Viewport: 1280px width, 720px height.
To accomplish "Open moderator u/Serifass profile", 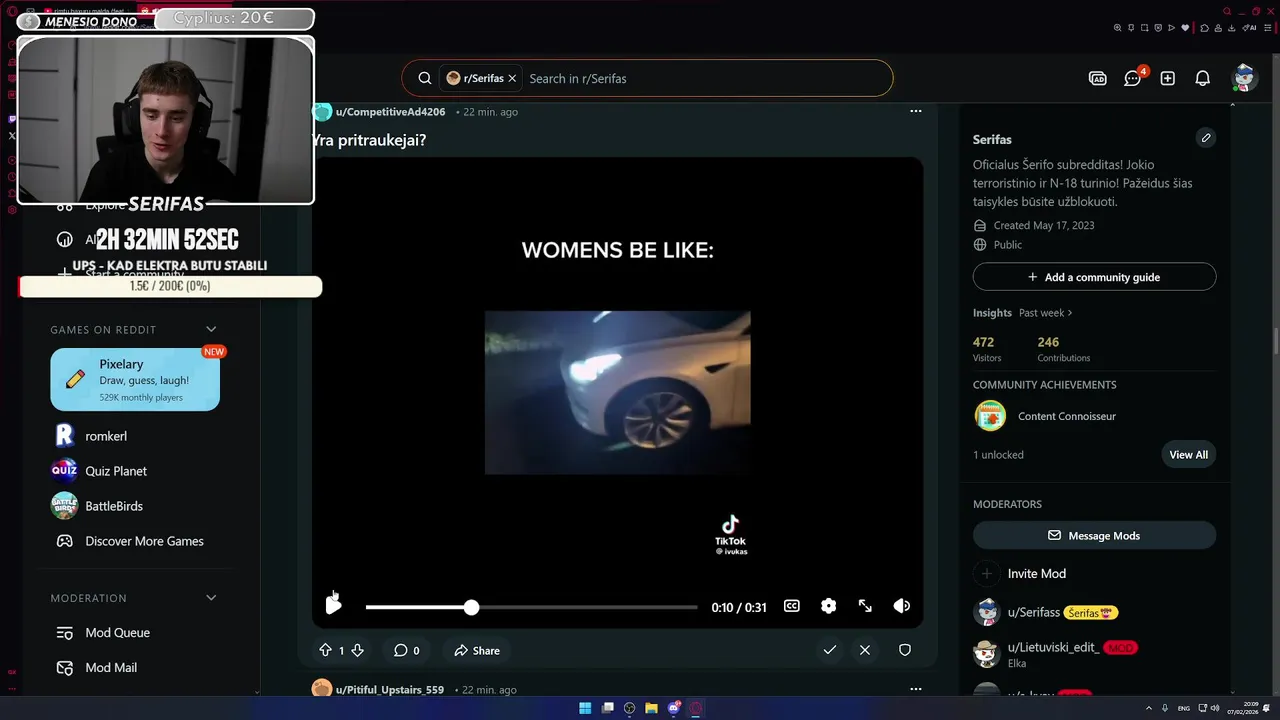I will pyautogui.click(x=1034, y=612).
